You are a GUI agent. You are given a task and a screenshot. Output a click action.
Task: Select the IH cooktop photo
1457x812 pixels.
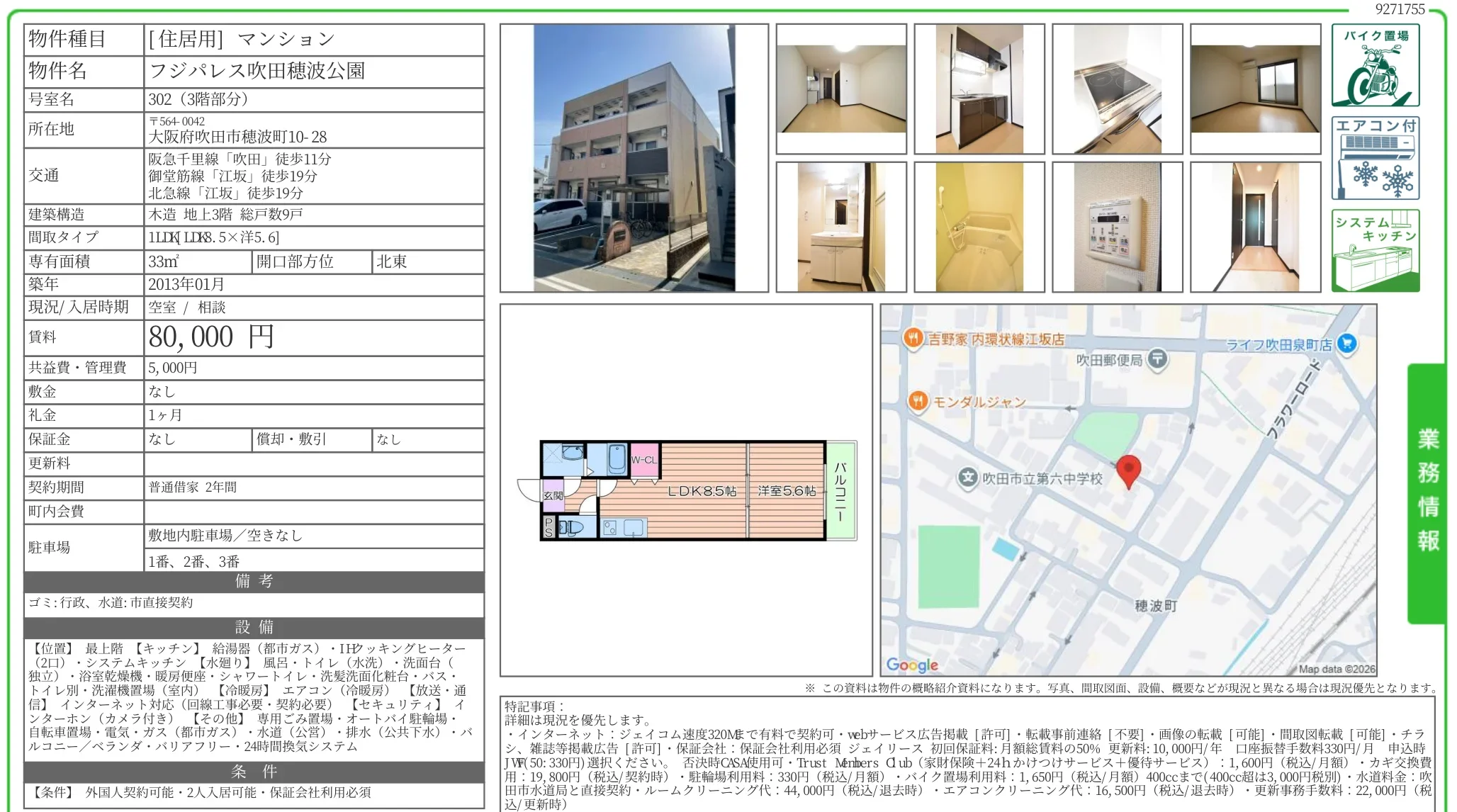coord(1118,89)
